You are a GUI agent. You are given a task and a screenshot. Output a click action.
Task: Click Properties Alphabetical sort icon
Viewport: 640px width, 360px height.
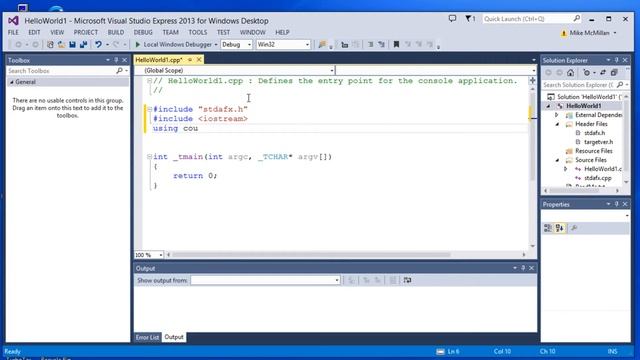560,228
